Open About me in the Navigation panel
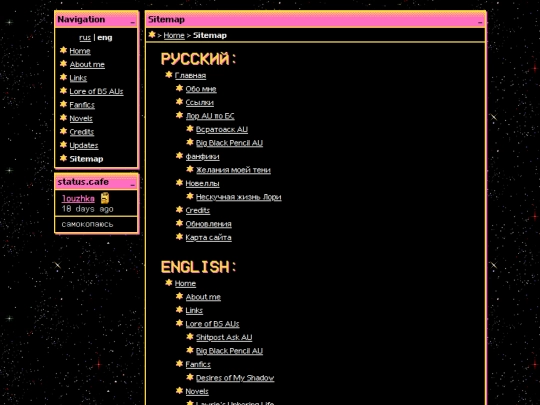Screen dimensions: 540x405 (87, 64)
